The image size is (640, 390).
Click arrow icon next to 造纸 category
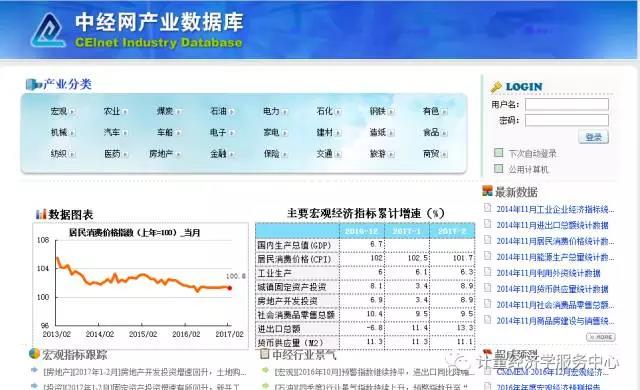[391, 133]
